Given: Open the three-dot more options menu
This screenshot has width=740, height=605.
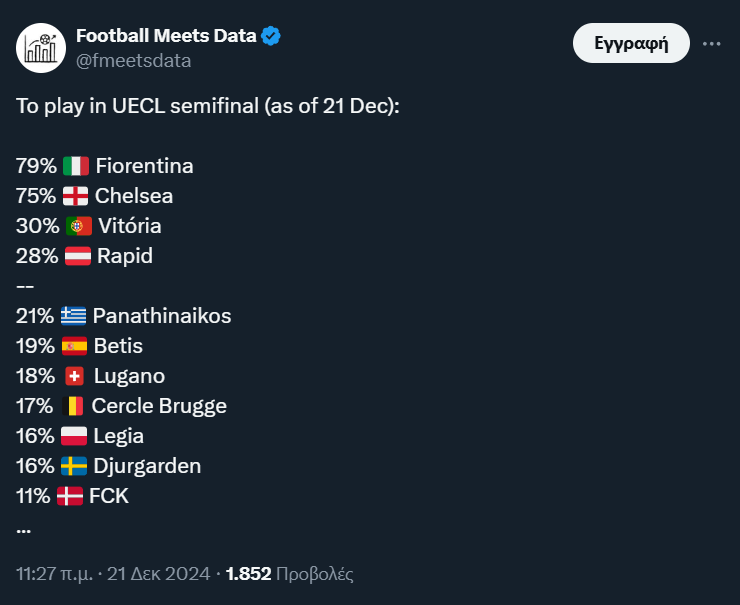Looking at the screenshot, I should (712, 44).
